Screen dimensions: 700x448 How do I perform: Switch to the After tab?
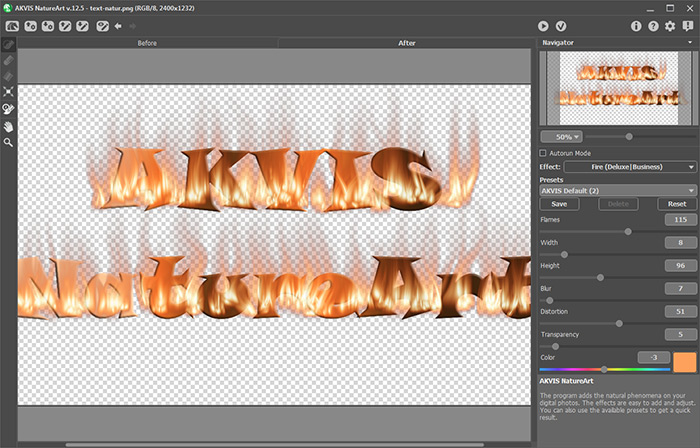407,43
